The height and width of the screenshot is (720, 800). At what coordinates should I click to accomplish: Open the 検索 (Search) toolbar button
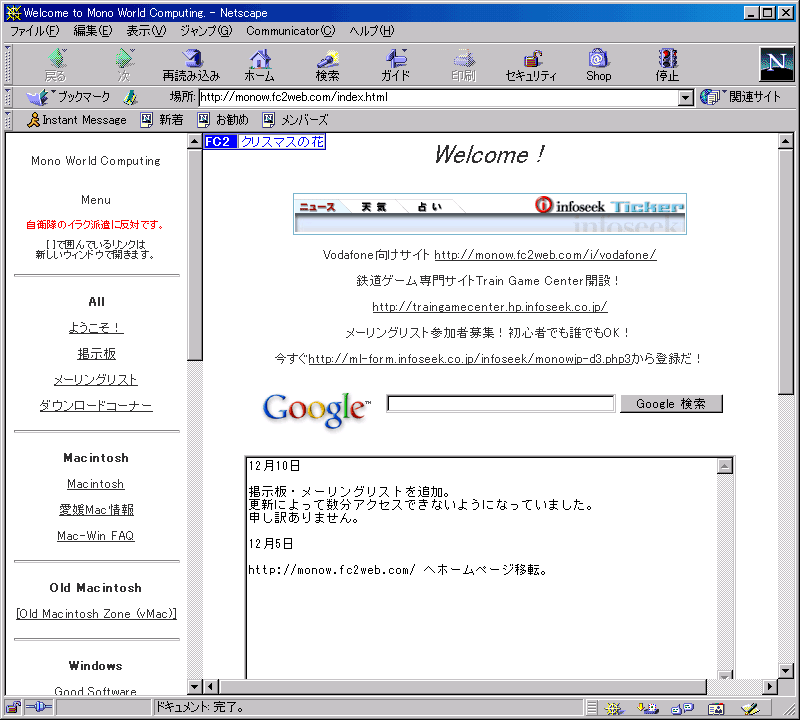[x=327, y=65]
